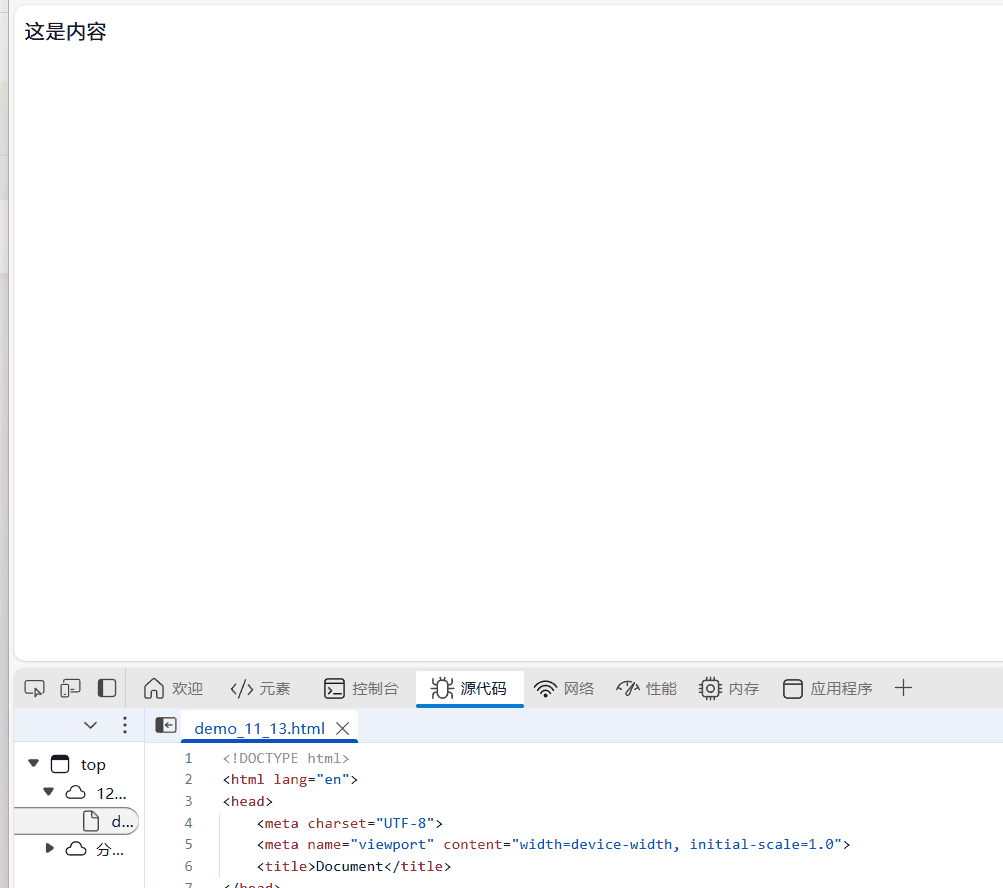Hide the navigator sidebar with toggle icon
Viewport: 1003px width, 888px height.
click(166, 726)
